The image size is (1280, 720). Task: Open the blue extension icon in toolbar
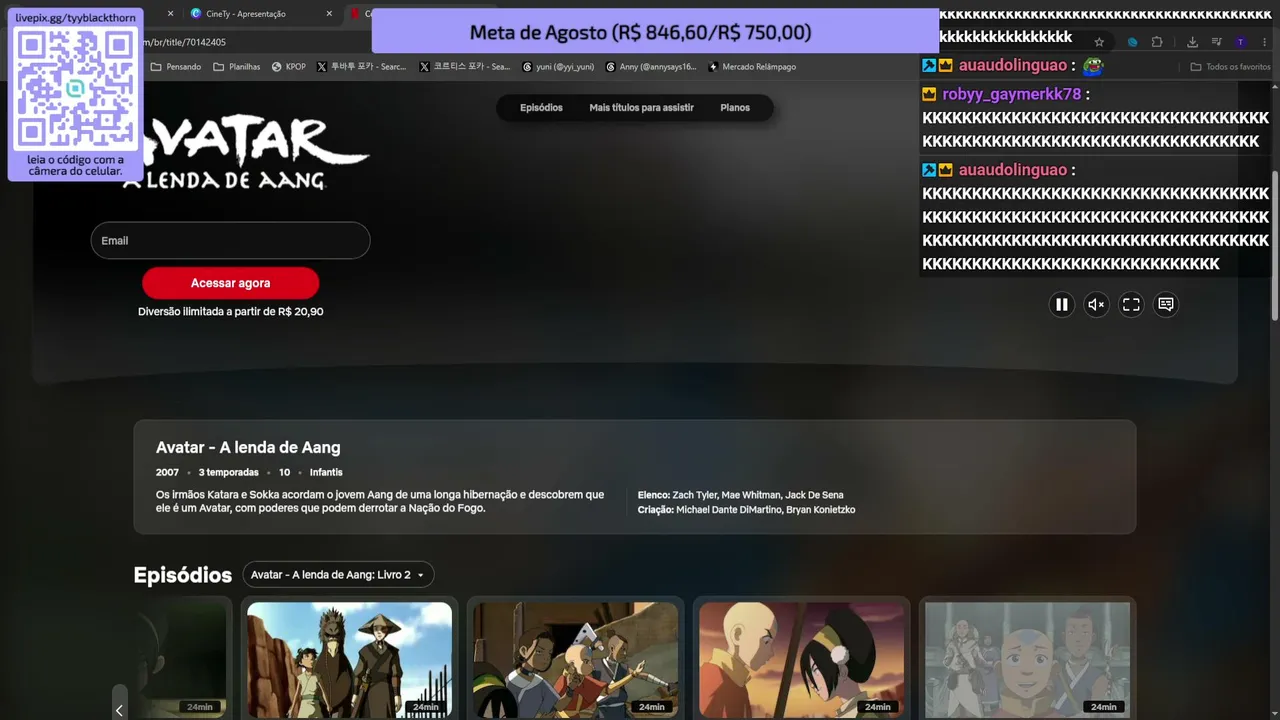click(x=1132, y=42)
